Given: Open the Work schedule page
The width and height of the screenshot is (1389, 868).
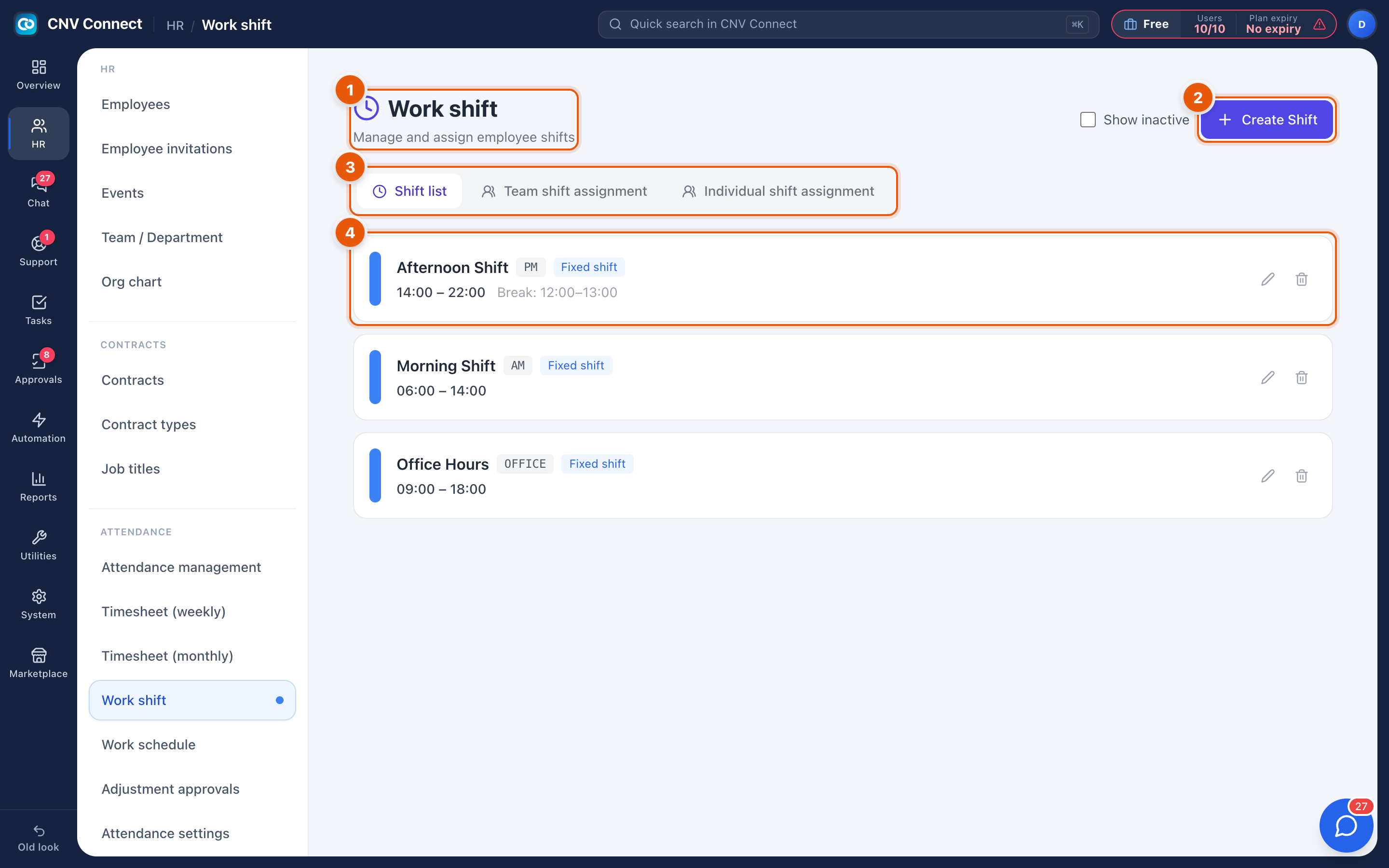Looking at the screenshot, I should pyautogui.click(x=192, y=745).
